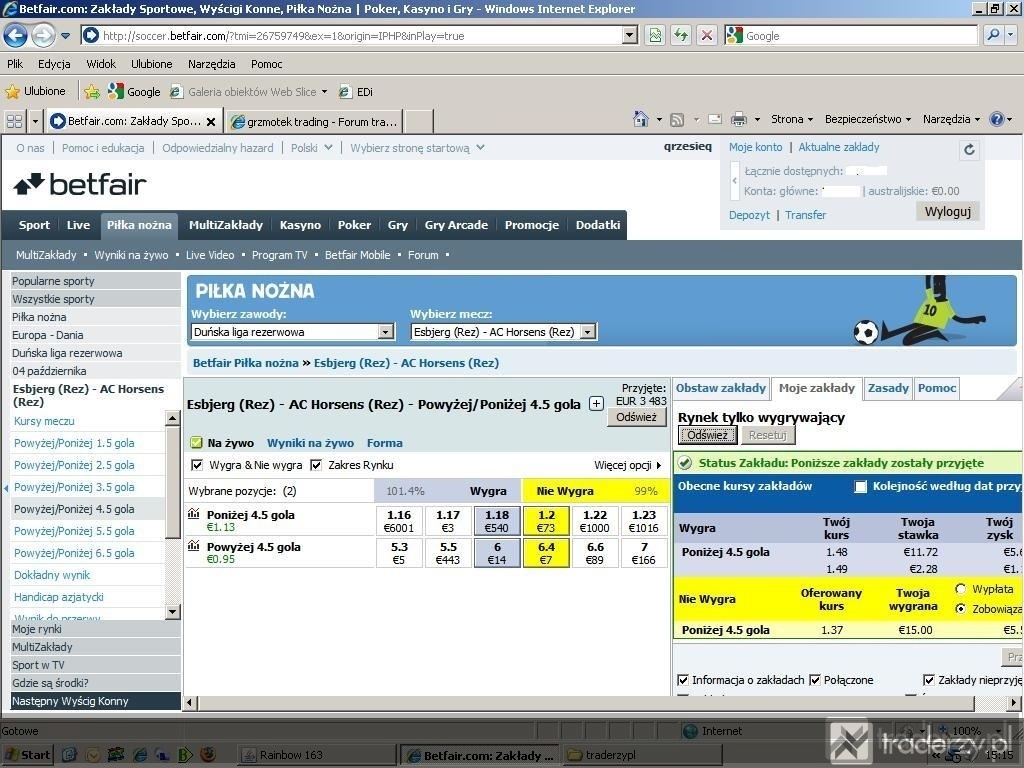Open the Plik menu
Screen dimensions: 1024x768
coord(15,64)
